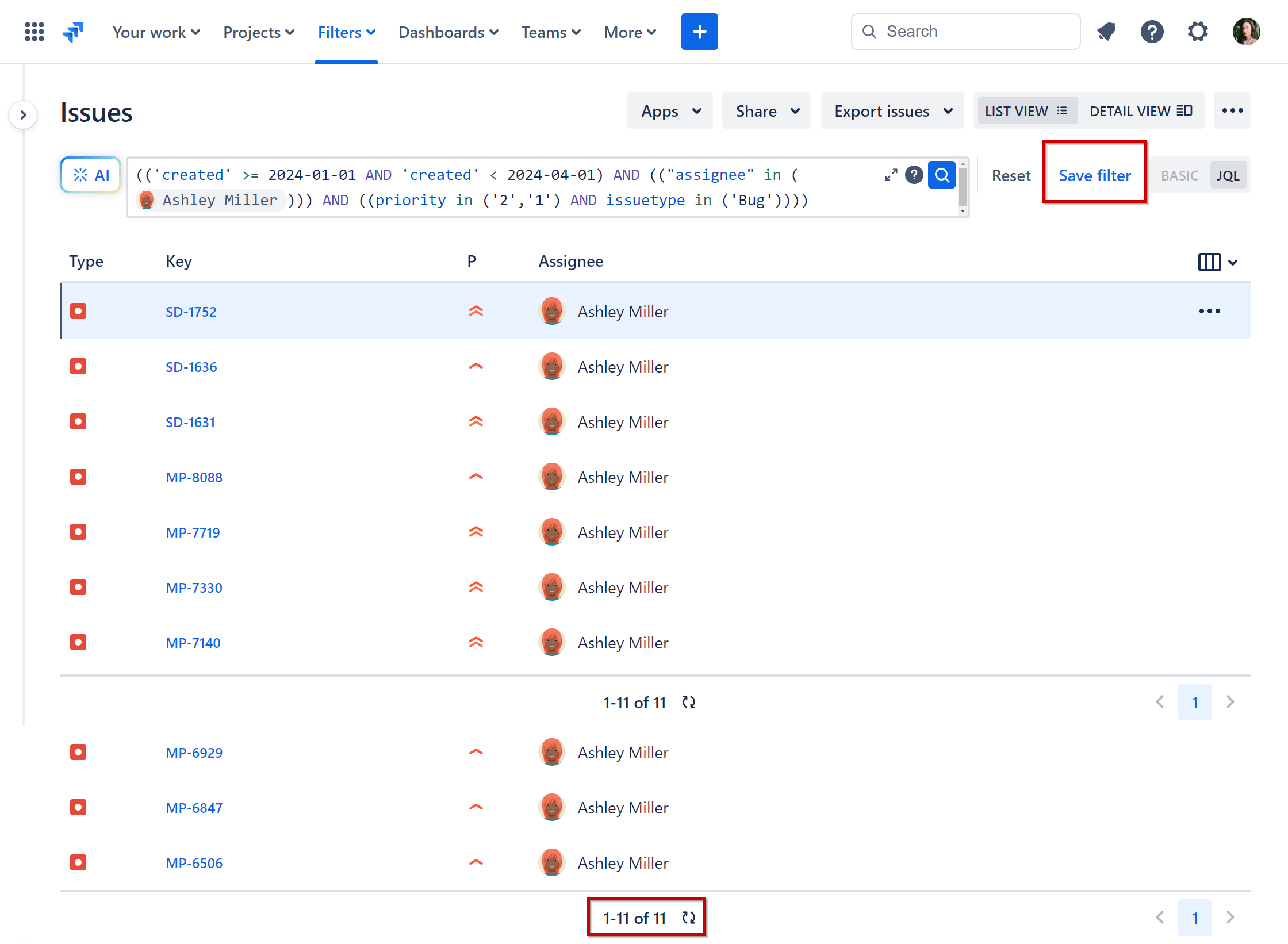Click the Save filter button
1288x944 pixels.
(x=1094, y=175)
